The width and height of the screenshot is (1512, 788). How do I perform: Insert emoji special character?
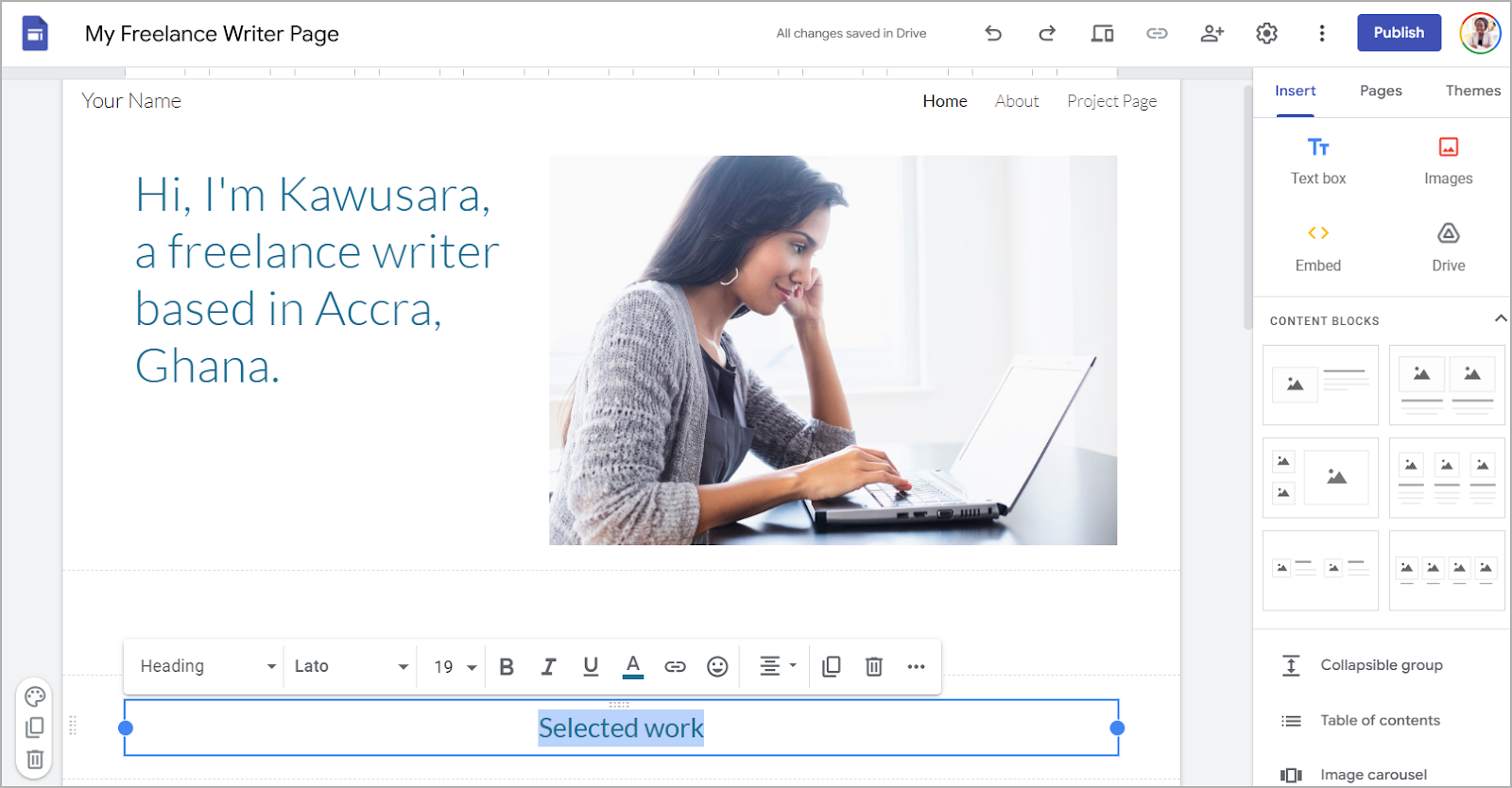pos(717,666)
